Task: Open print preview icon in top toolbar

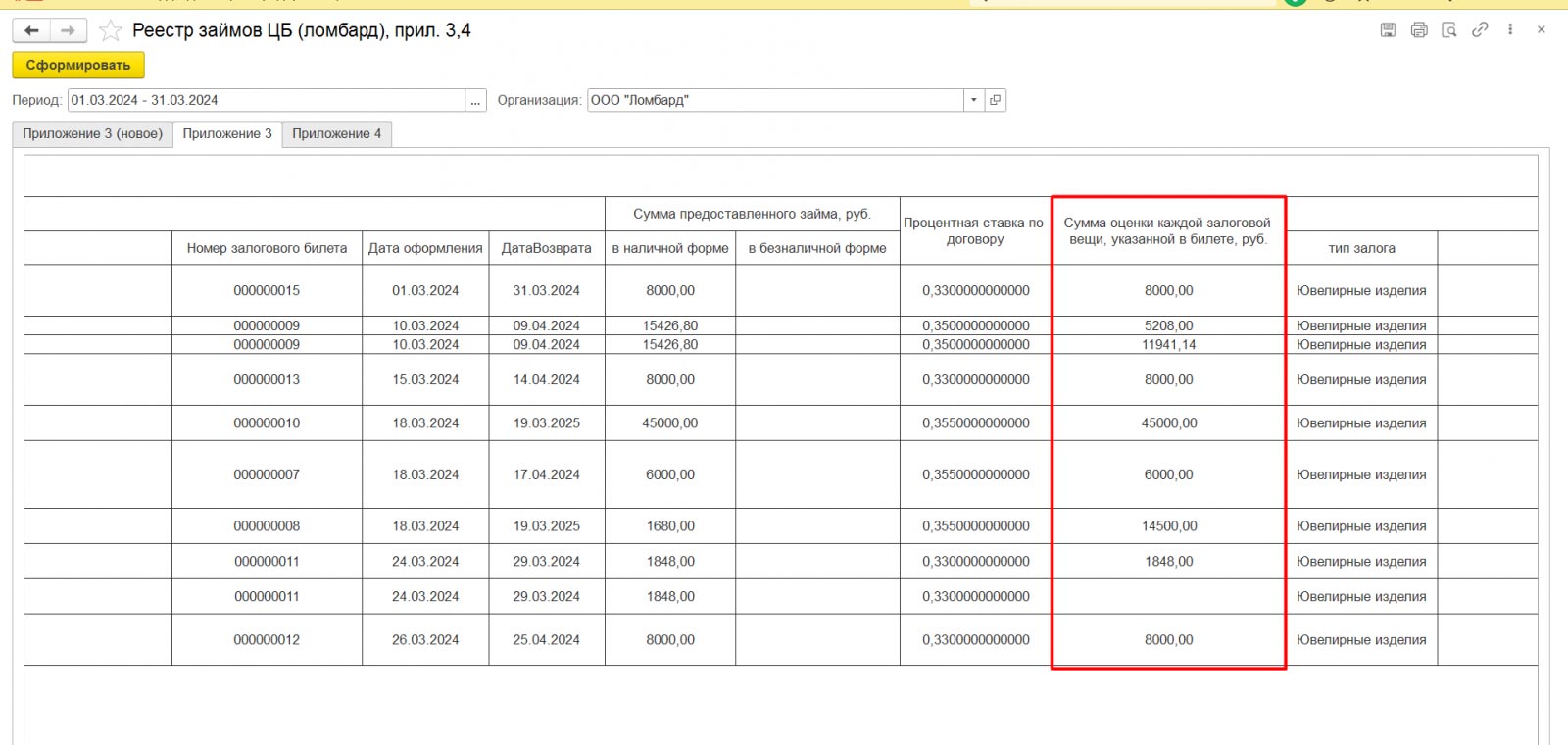Action: [x=1449, y=30]
